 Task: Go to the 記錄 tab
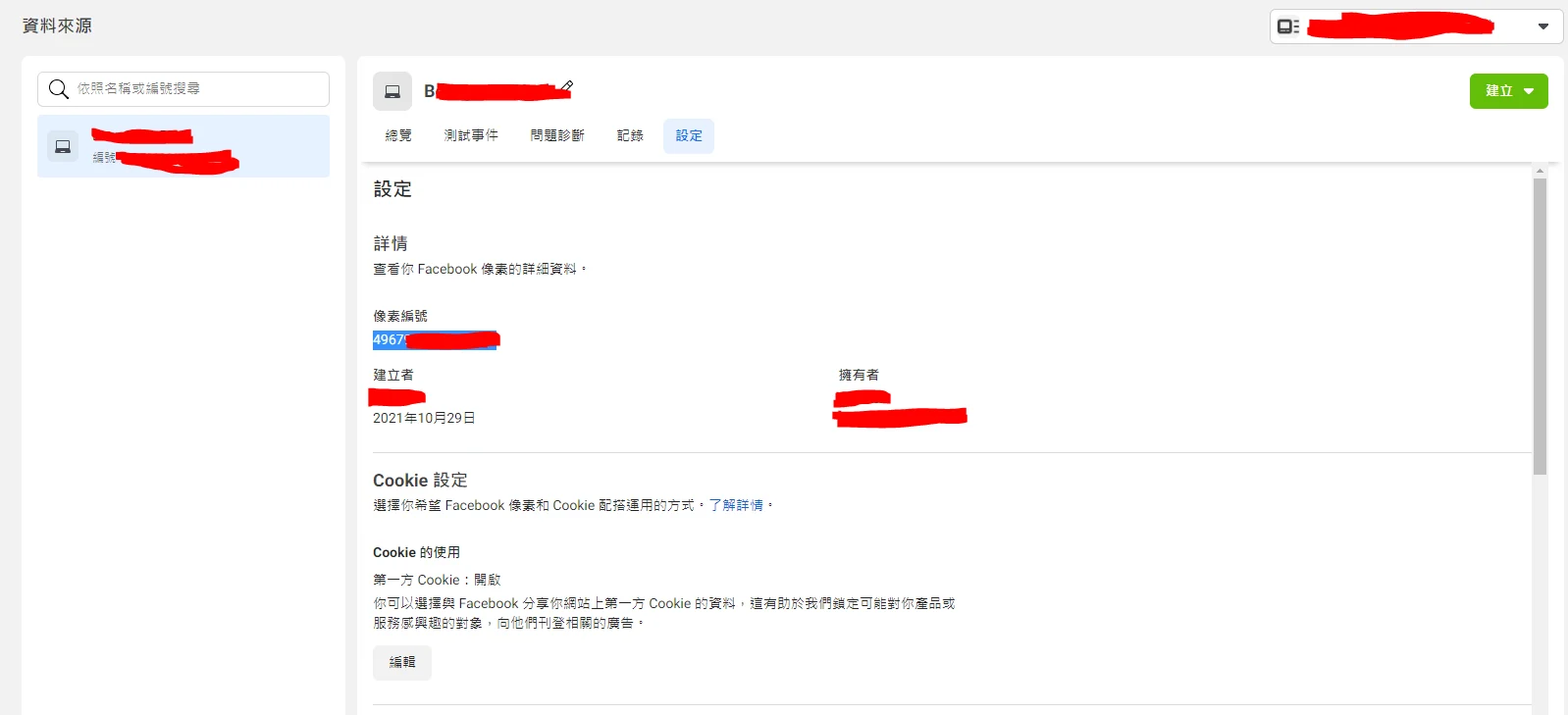pyautogui.click(x=630, y=135)
